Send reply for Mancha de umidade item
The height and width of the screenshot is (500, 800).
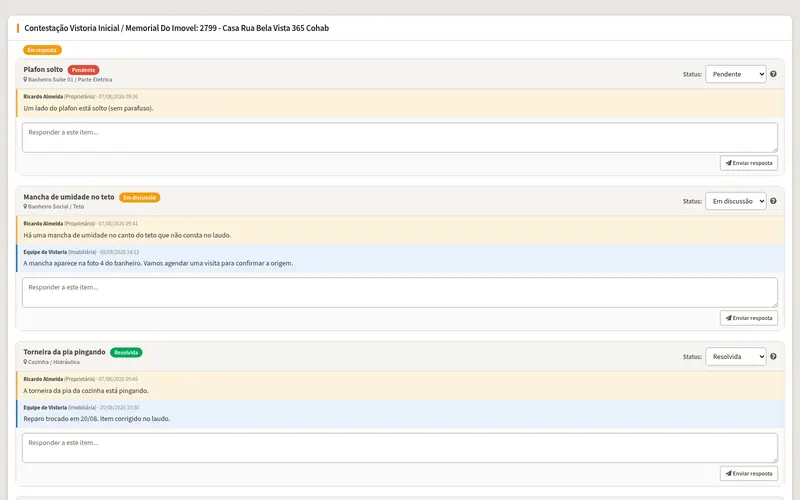pyautogui.click(x=748, y=318)
